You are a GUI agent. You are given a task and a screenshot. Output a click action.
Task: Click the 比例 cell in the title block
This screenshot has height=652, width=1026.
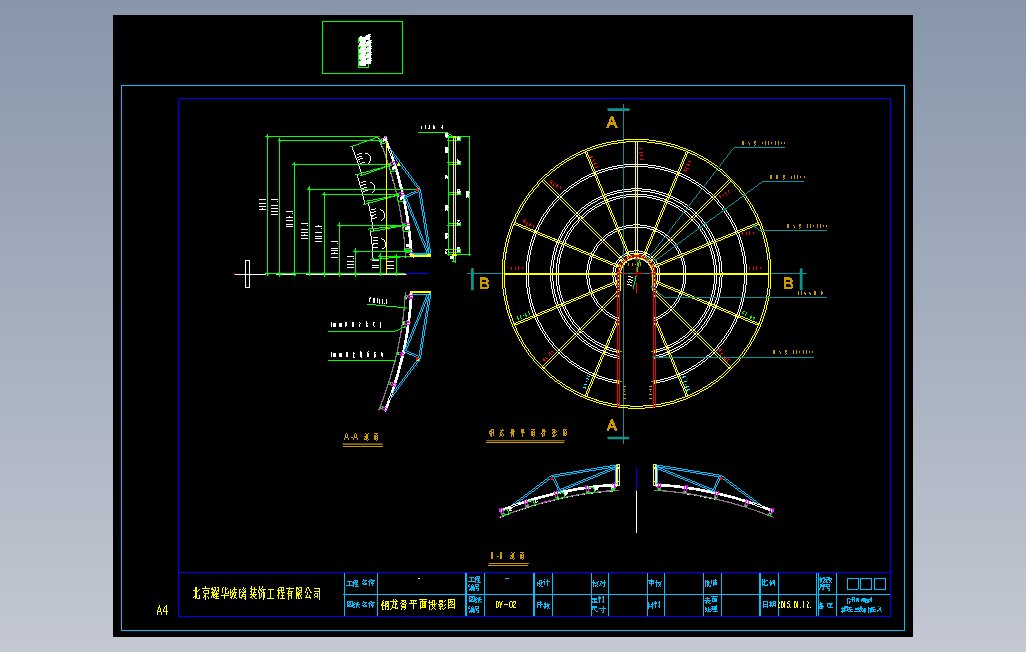click(x=768, y=583)
